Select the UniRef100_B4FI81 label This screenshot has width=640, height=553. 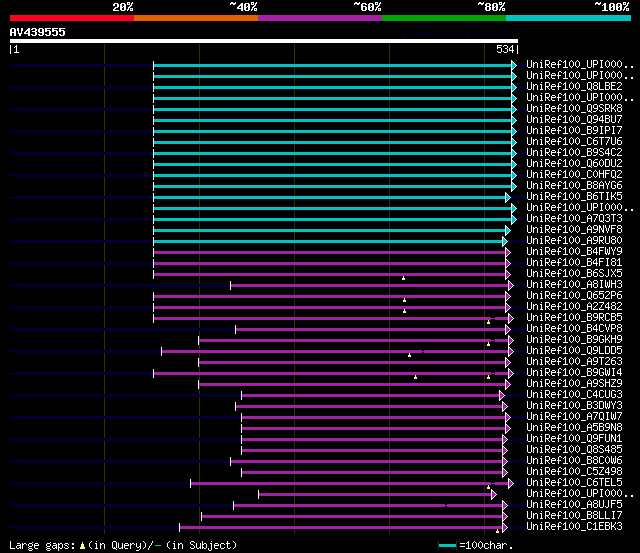coord(574,262)
